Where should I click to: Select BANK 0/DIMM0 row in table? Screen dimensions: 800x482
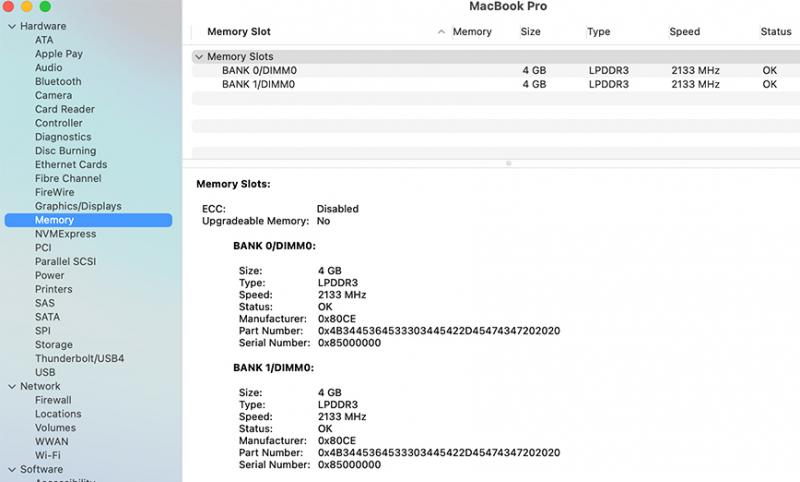pyautogui.click(x=259, y=71)
